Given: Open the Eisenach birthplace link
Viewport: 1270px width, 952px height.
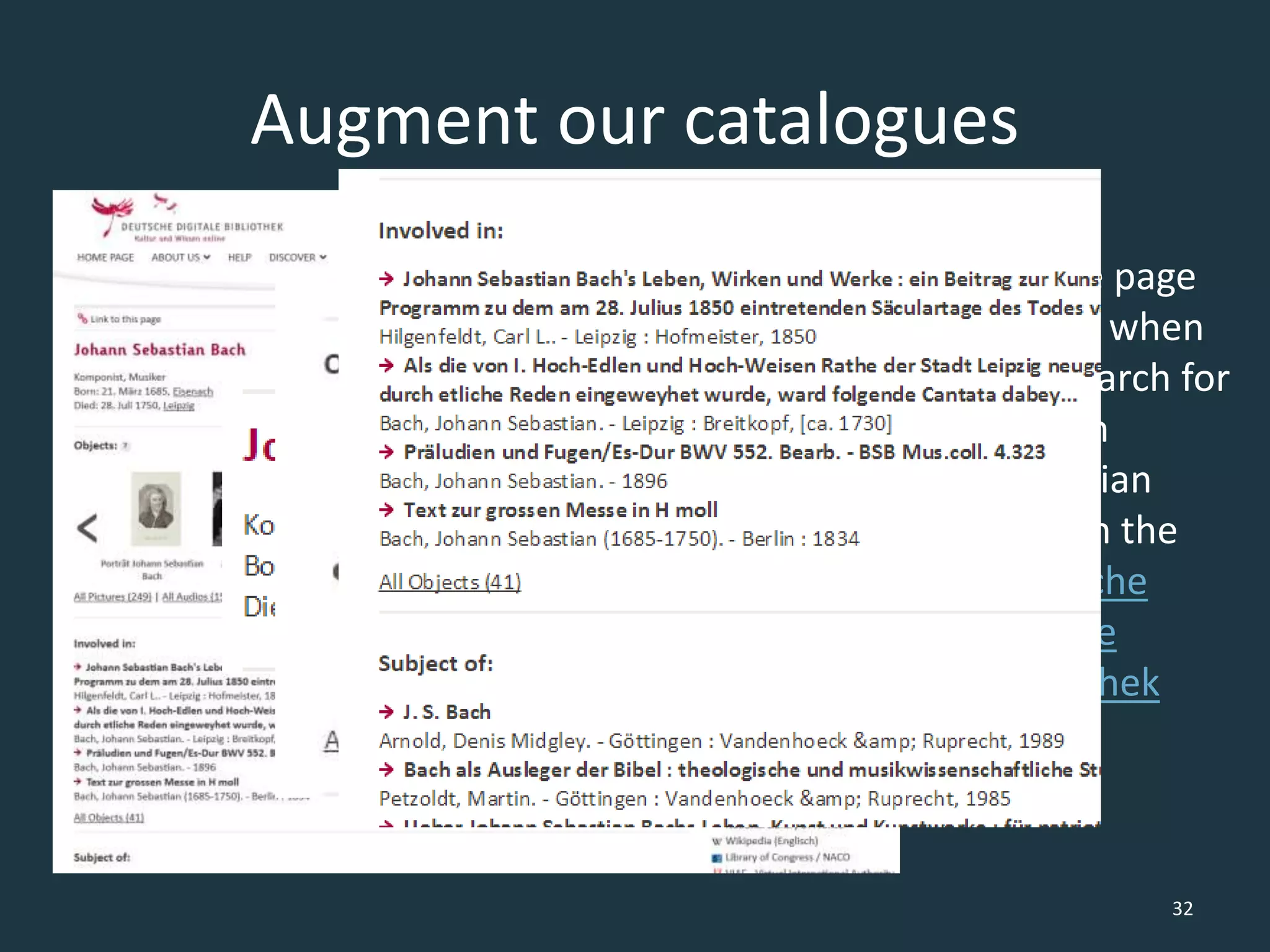Looking at the screenshot, I should click(x=193, y=392).
